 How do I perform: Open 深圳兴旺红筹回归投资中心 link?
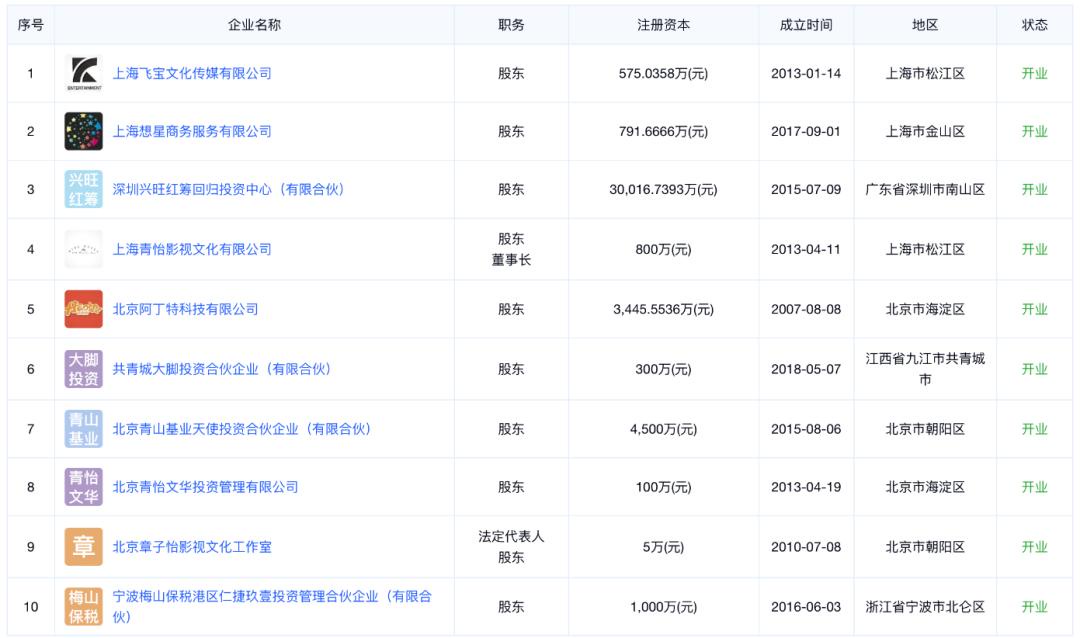tap(229, 189)
